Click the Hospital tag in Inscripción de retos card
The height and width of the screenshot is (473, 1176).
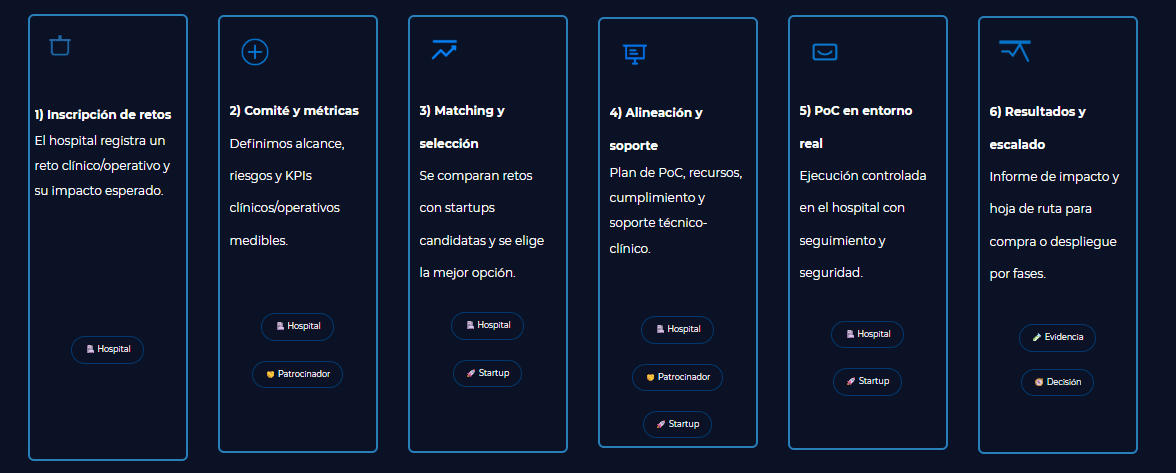(107, 349)
